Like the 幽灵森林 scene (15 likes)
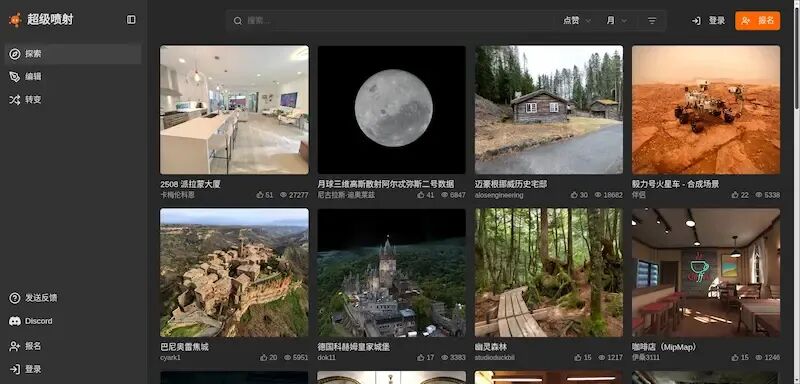 point(578,357)
